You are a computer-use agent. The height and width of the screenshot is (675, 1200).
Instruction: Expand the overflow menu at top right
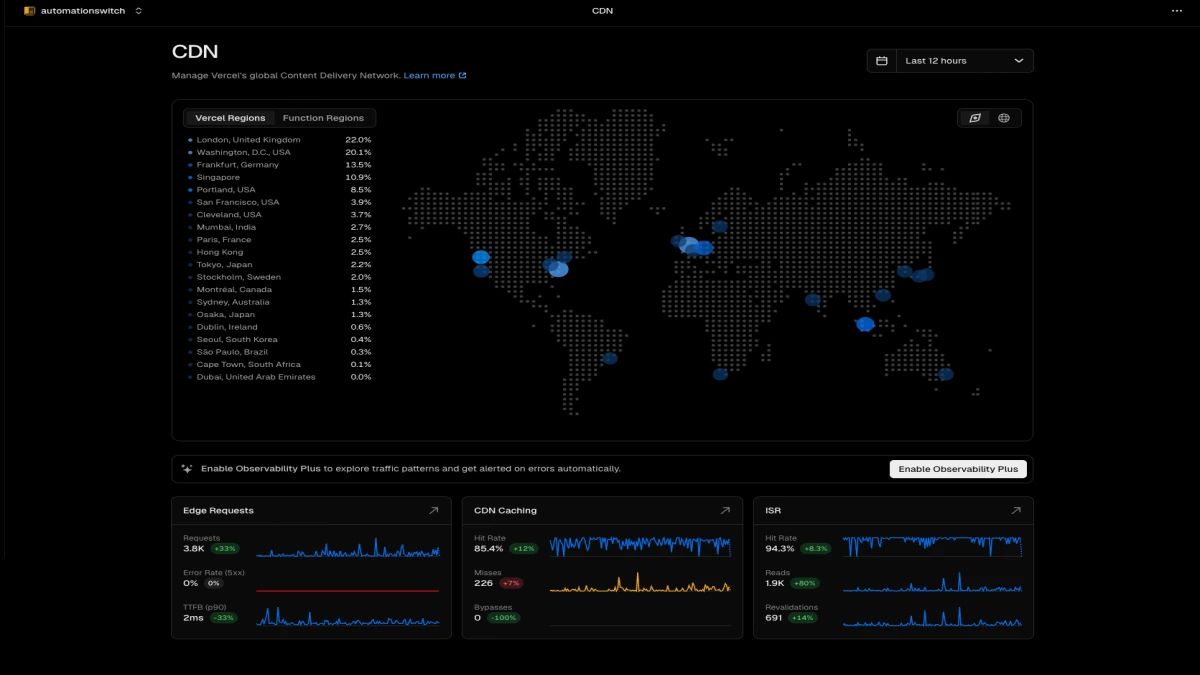[1176, 10]
